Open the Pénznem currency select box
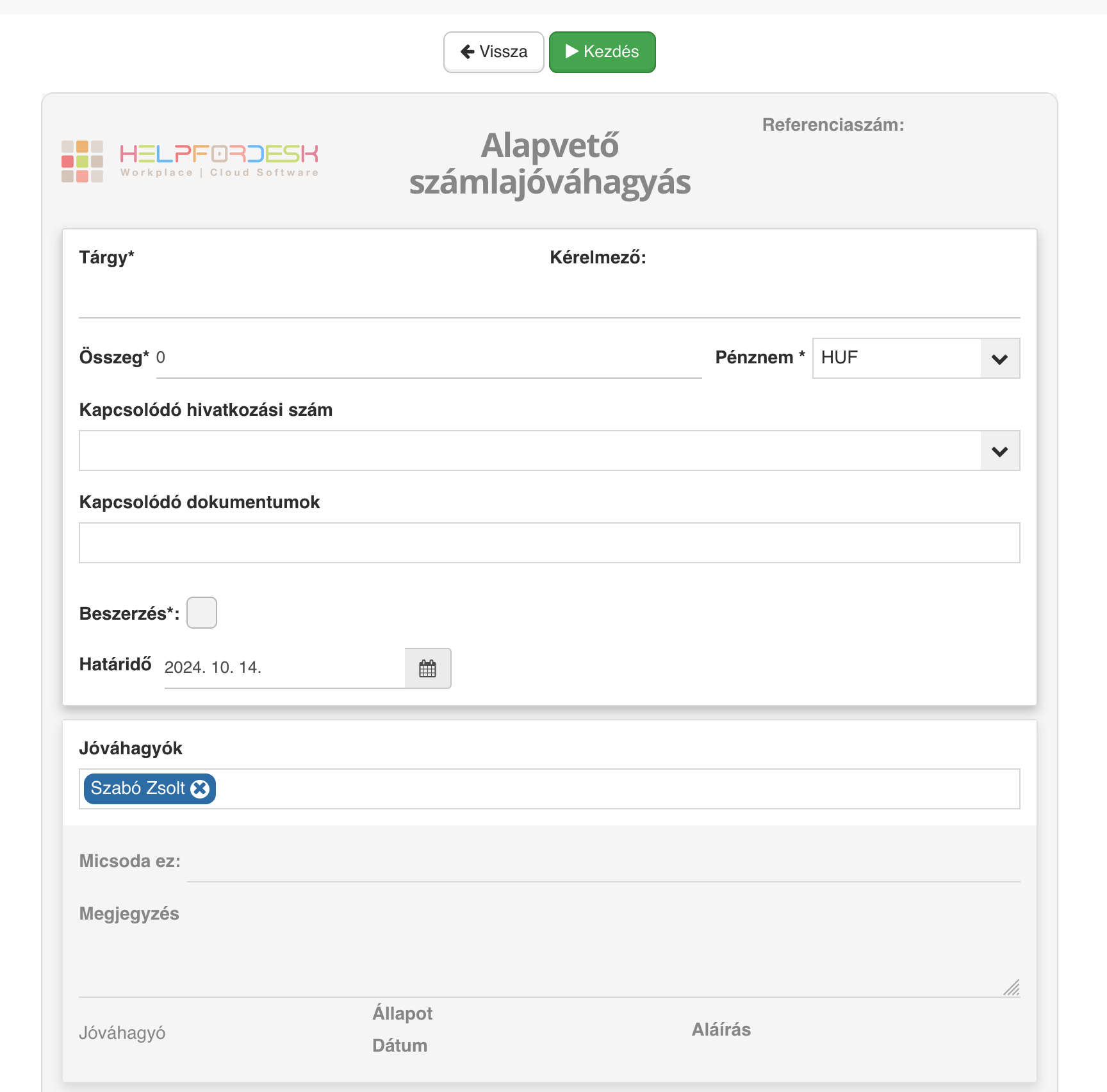1107x1092 pixels. [916, 358]
